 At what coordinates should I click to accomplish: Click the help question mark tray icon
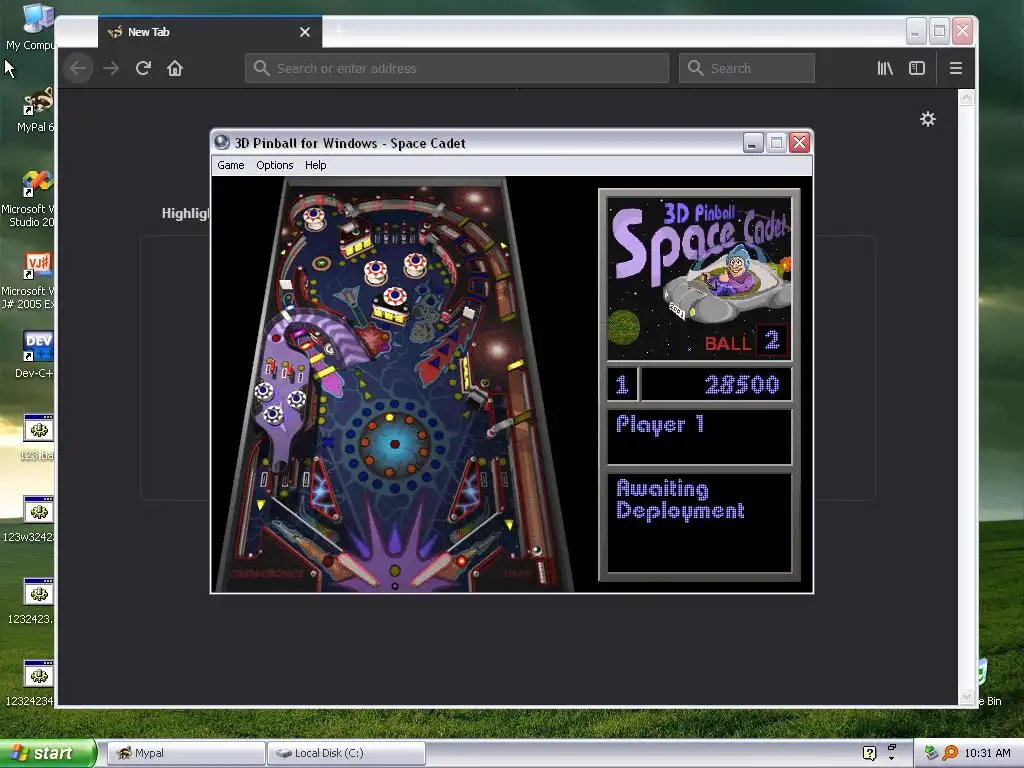click(869, 753)
